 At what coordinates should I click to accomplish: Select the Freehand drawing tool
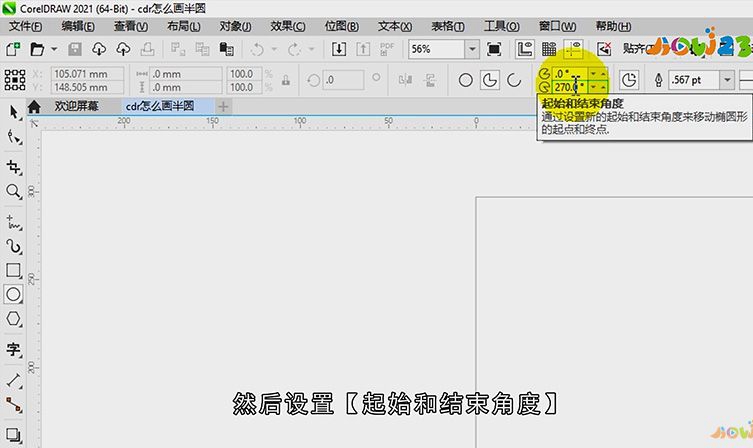(13, 222)
